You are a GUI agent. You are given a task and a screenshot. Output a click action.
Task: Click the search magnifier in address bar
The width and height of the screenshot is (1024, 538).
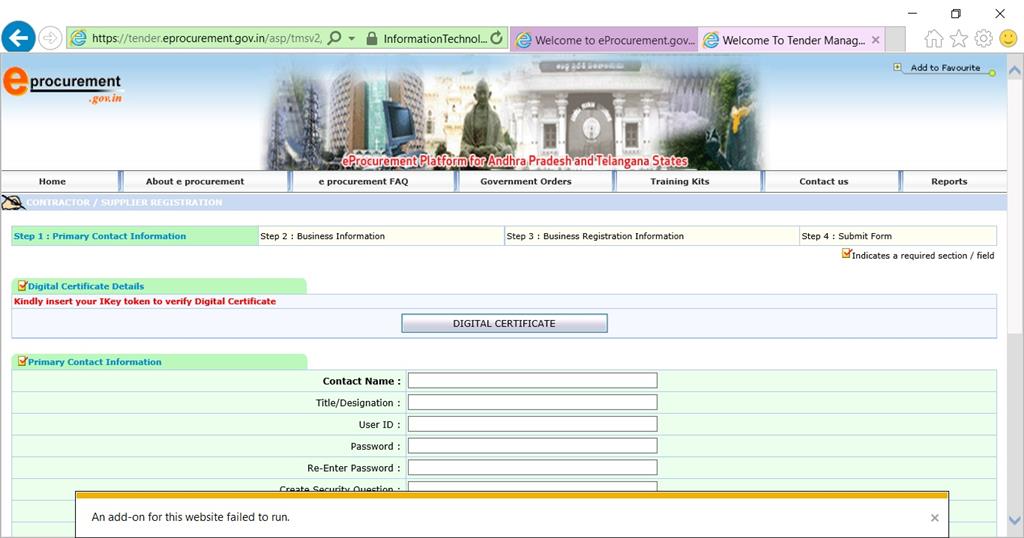tap(334, 38)
